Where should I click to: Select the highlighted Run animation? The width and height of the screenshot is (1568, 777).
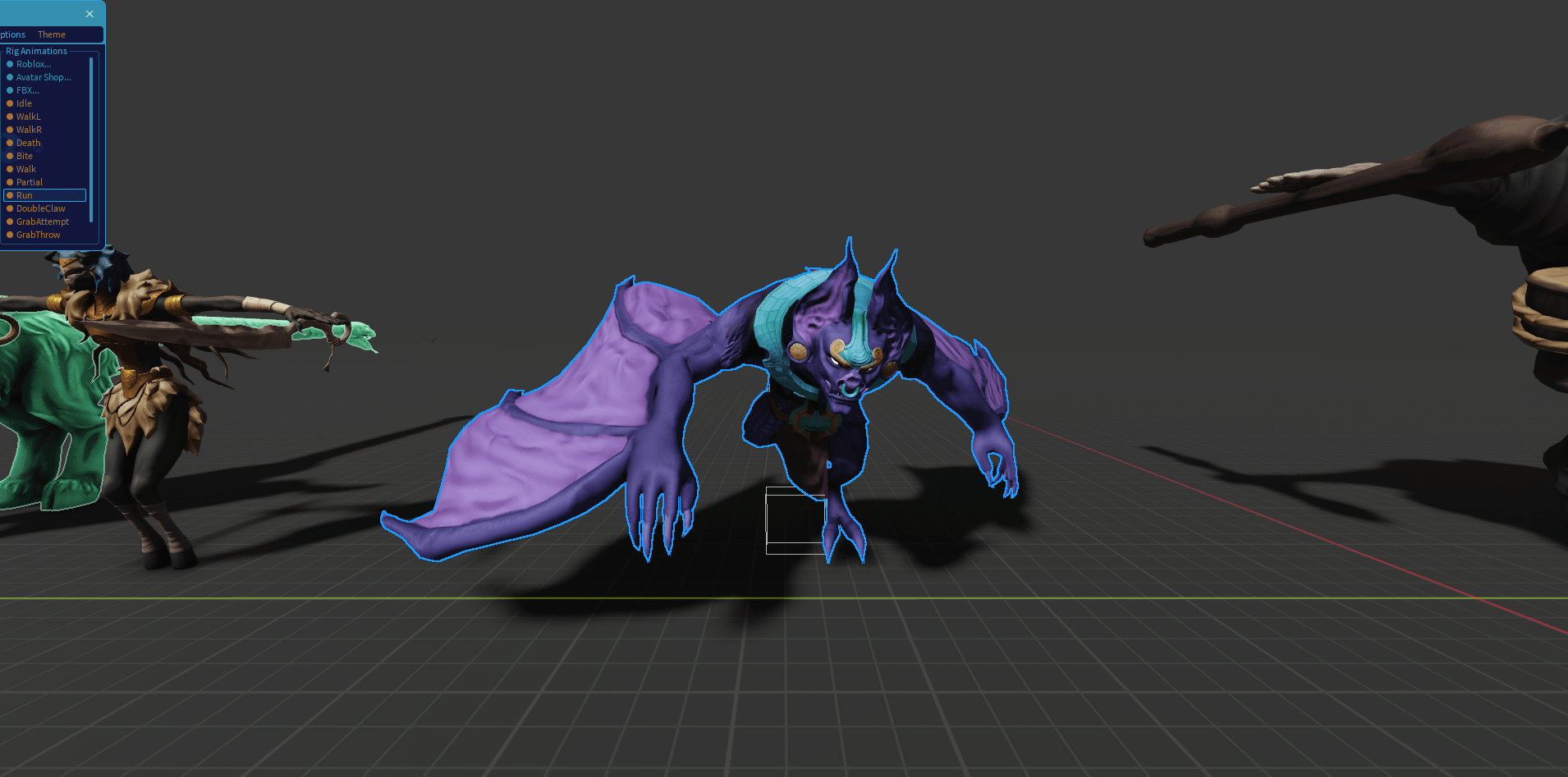click(45, 195)
